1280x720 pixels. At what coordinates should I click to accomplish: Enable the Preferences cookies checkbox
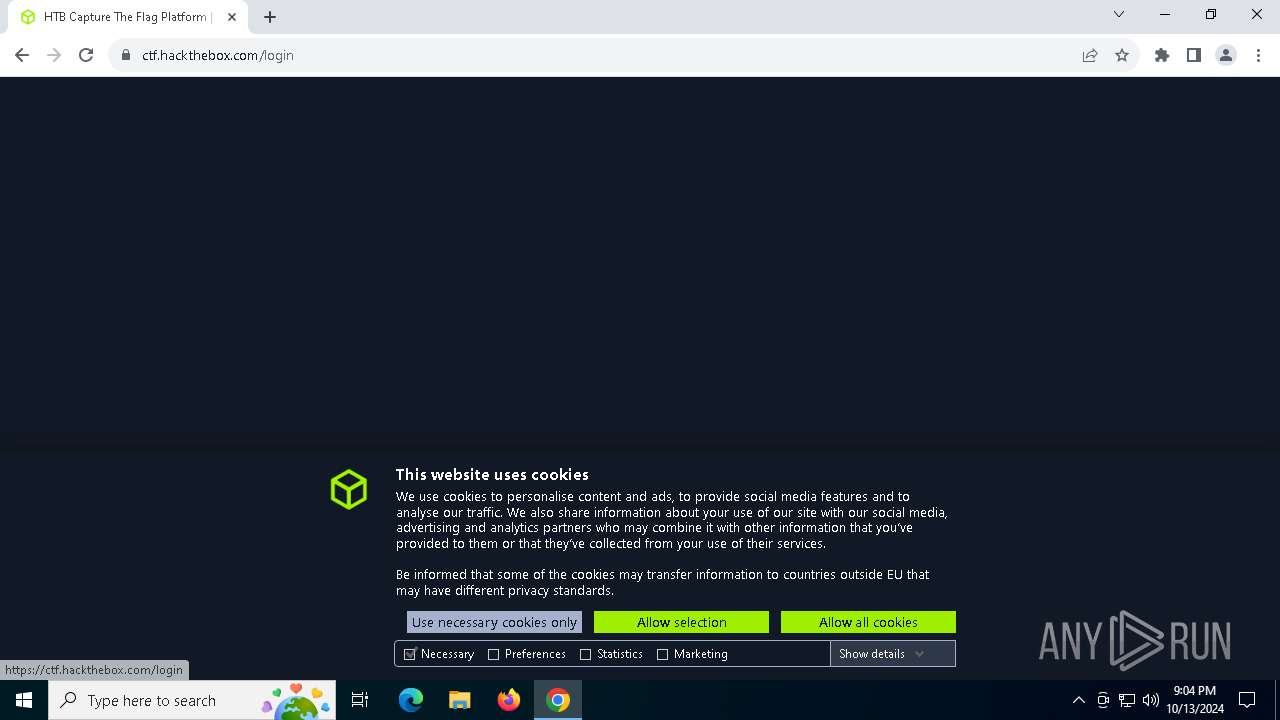click(493, 654)
